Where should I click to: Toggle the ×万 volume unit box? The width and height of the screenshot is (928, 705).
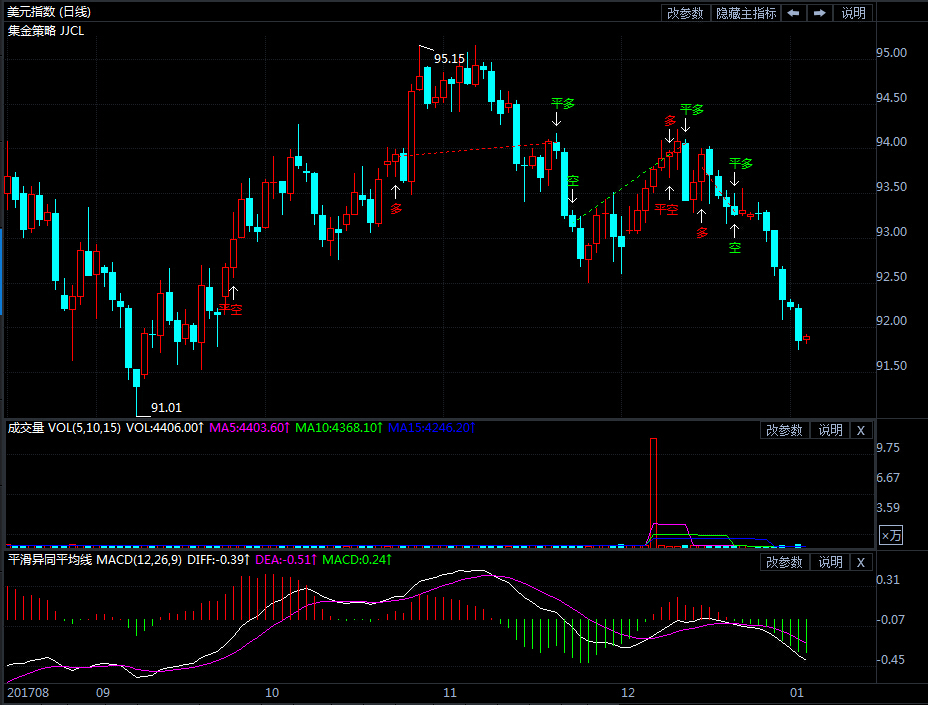[x=891, y=536]
